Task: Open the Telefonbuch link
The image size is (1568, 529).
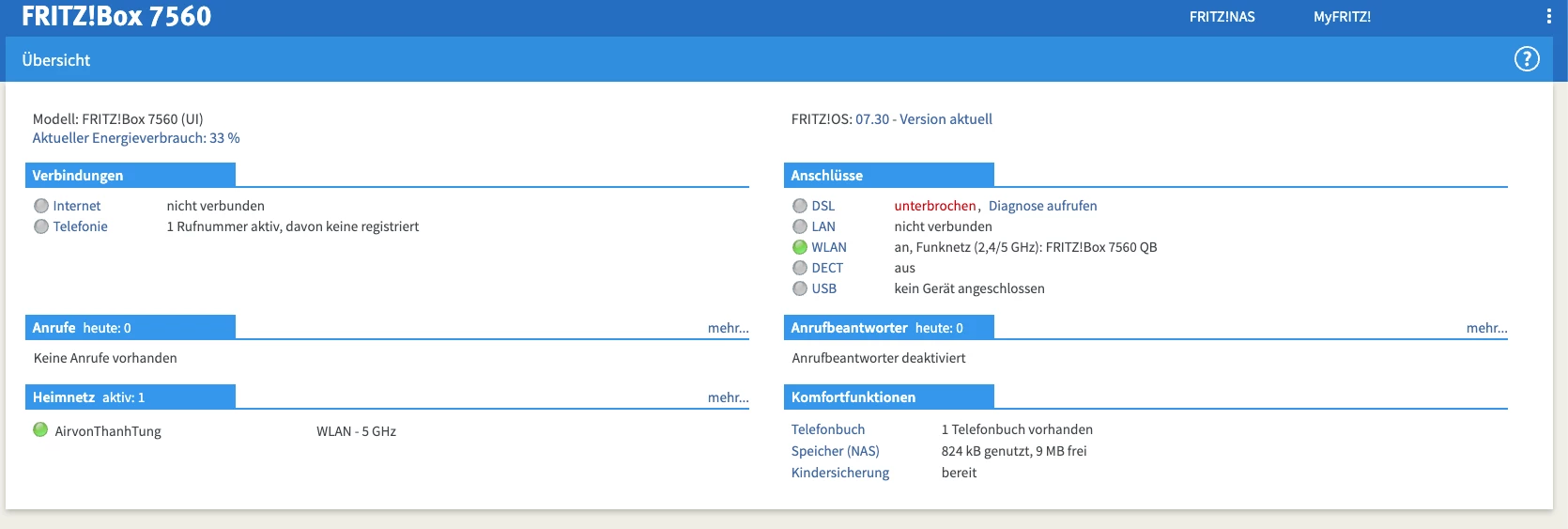Action: 828,429
